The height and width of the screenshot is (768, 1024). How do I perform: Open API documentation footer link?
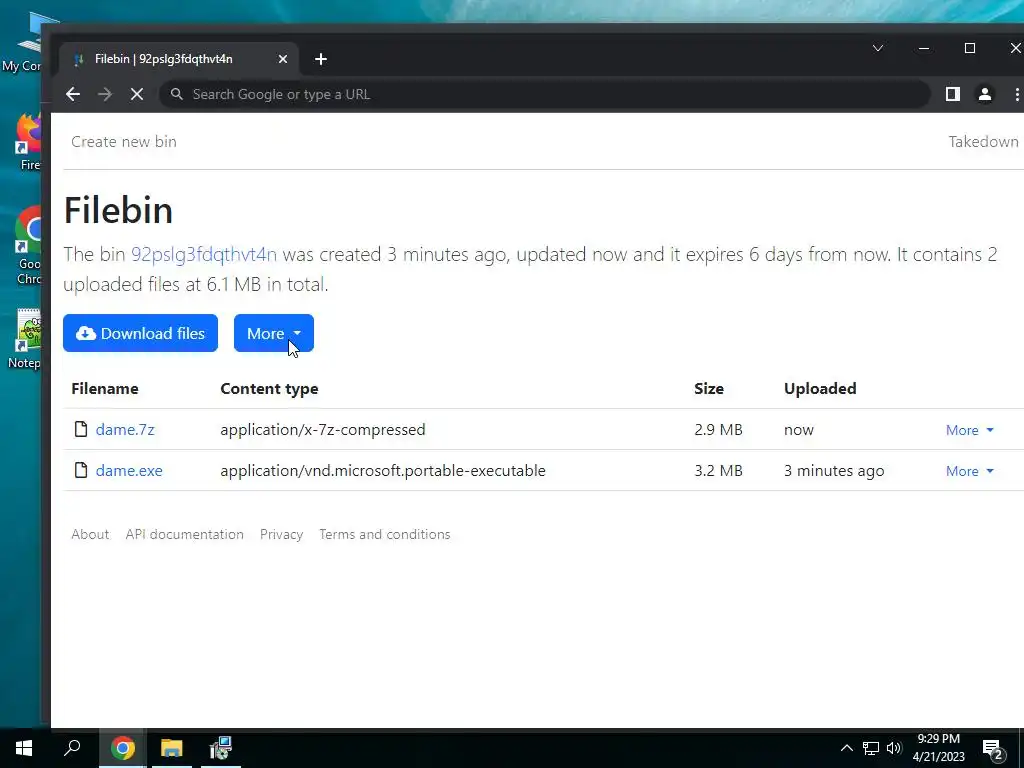coord(185,534)
